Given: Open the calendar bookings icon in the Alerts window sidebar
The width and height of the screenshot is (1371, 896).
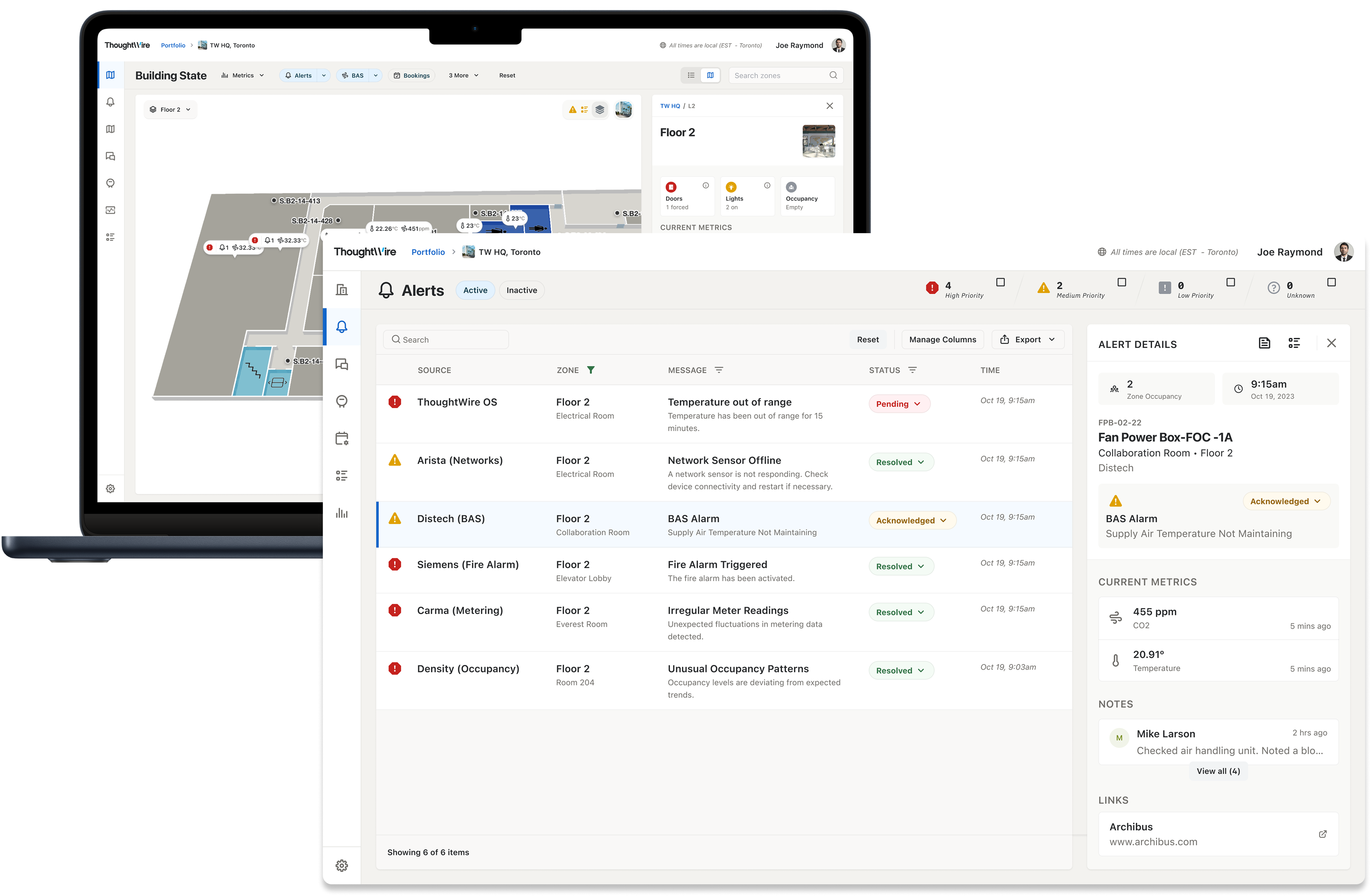Looking at the screenshot, I should coord(341,438).
